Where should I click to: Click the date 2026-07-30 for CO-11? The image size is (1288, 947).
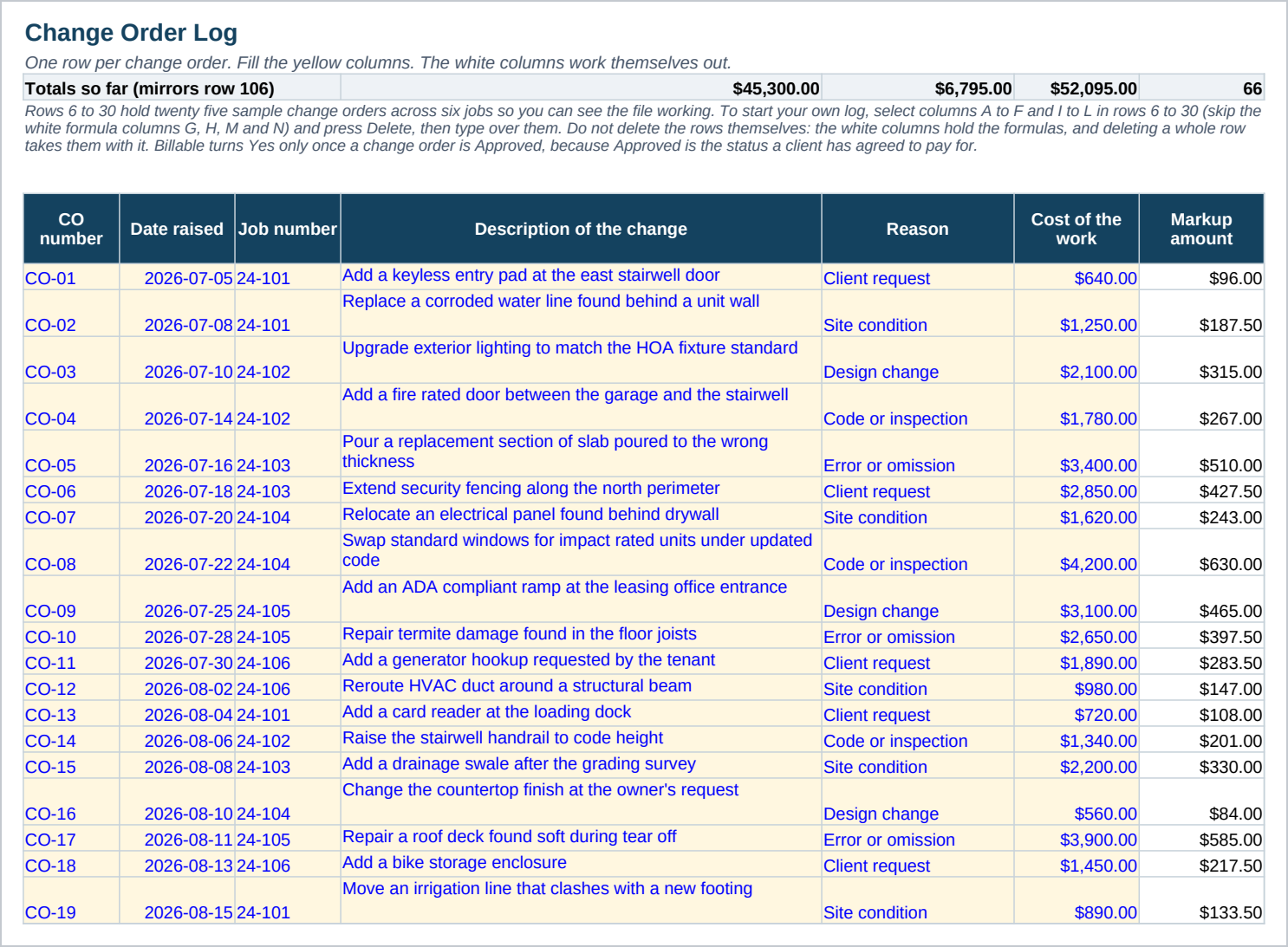pos(177,662)
